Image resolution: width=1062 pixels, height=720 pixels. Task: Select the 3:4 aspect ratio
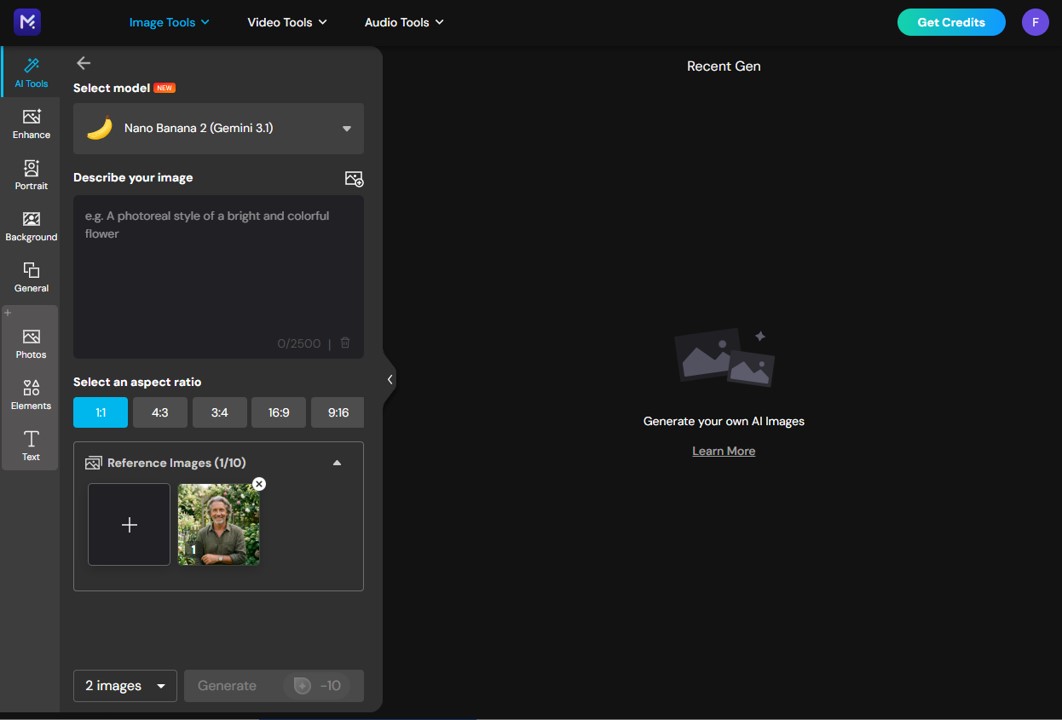coord(219,412)
